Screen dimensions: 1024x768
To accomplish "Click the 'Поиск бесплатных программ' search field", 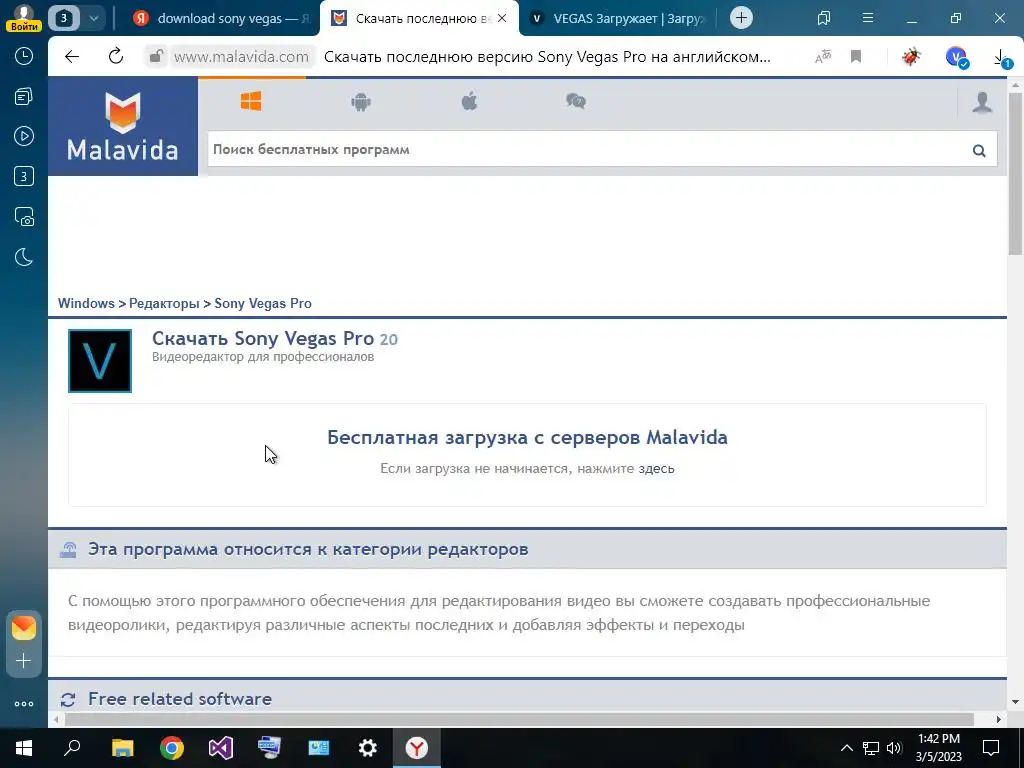I will [x=588, y=150].
